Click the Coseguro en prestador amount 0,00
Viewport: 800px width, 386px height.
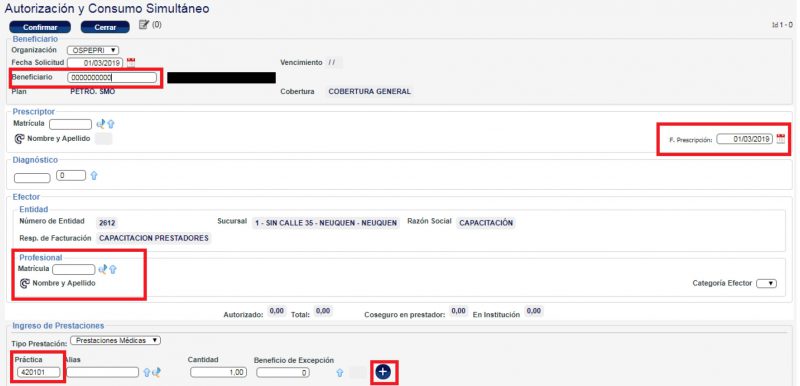tap(459, 311)
